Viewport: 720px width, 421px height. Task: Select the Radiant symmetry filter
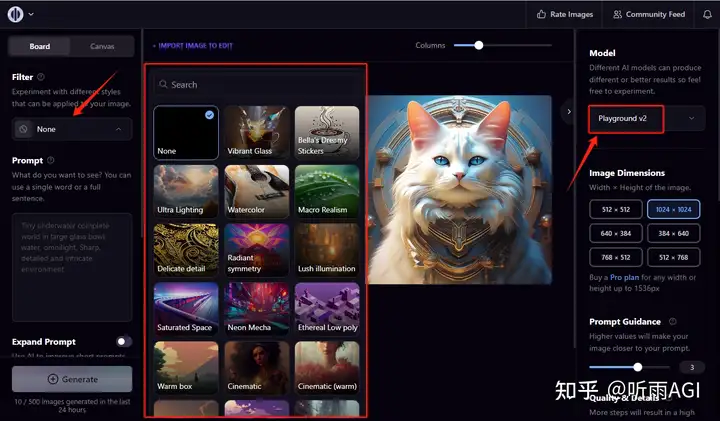[257, 250]
